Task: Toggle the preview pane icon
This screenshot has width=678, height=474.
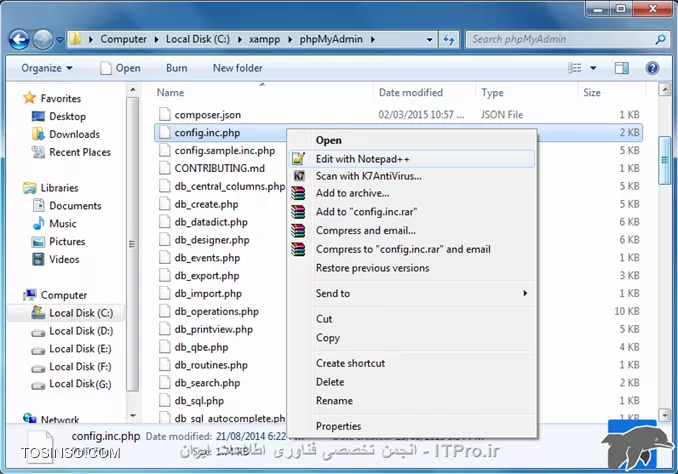Action: pyautogui.click(x=622, y=68)
